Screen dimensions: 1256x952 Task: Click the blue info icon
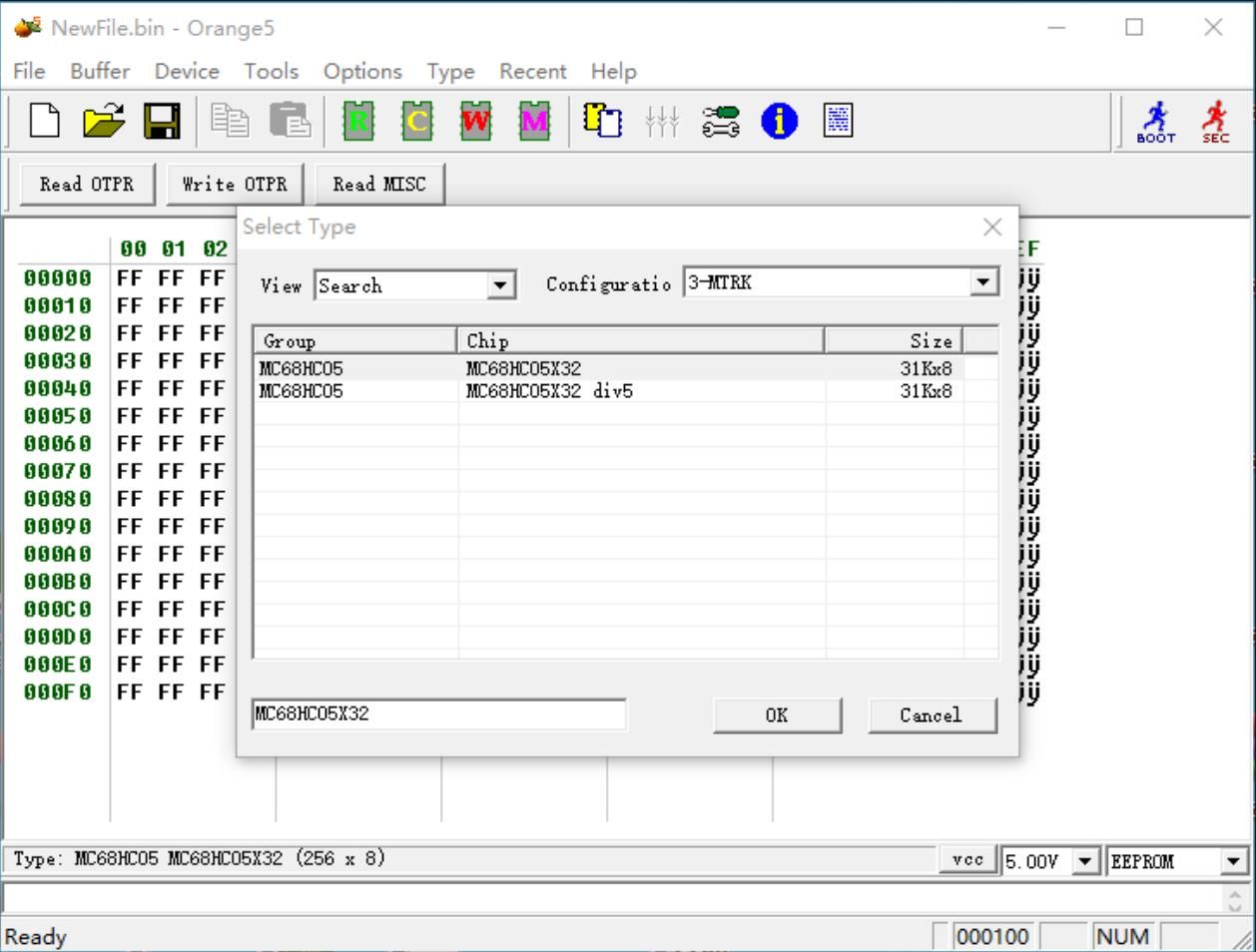point(779,122)
